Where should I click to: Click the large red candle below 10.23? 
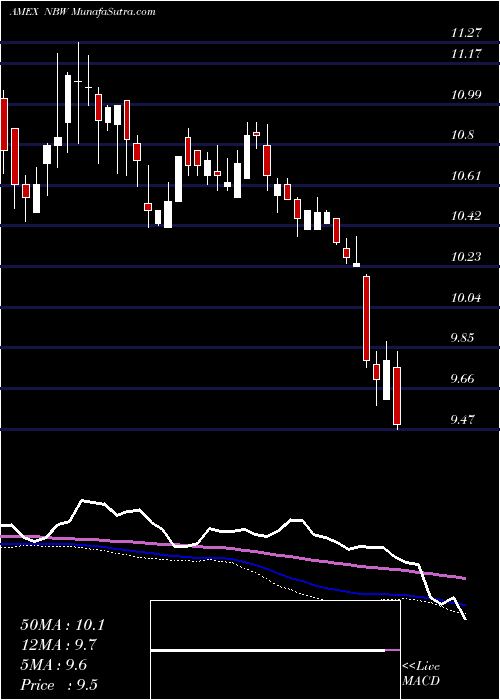(366, 318)
